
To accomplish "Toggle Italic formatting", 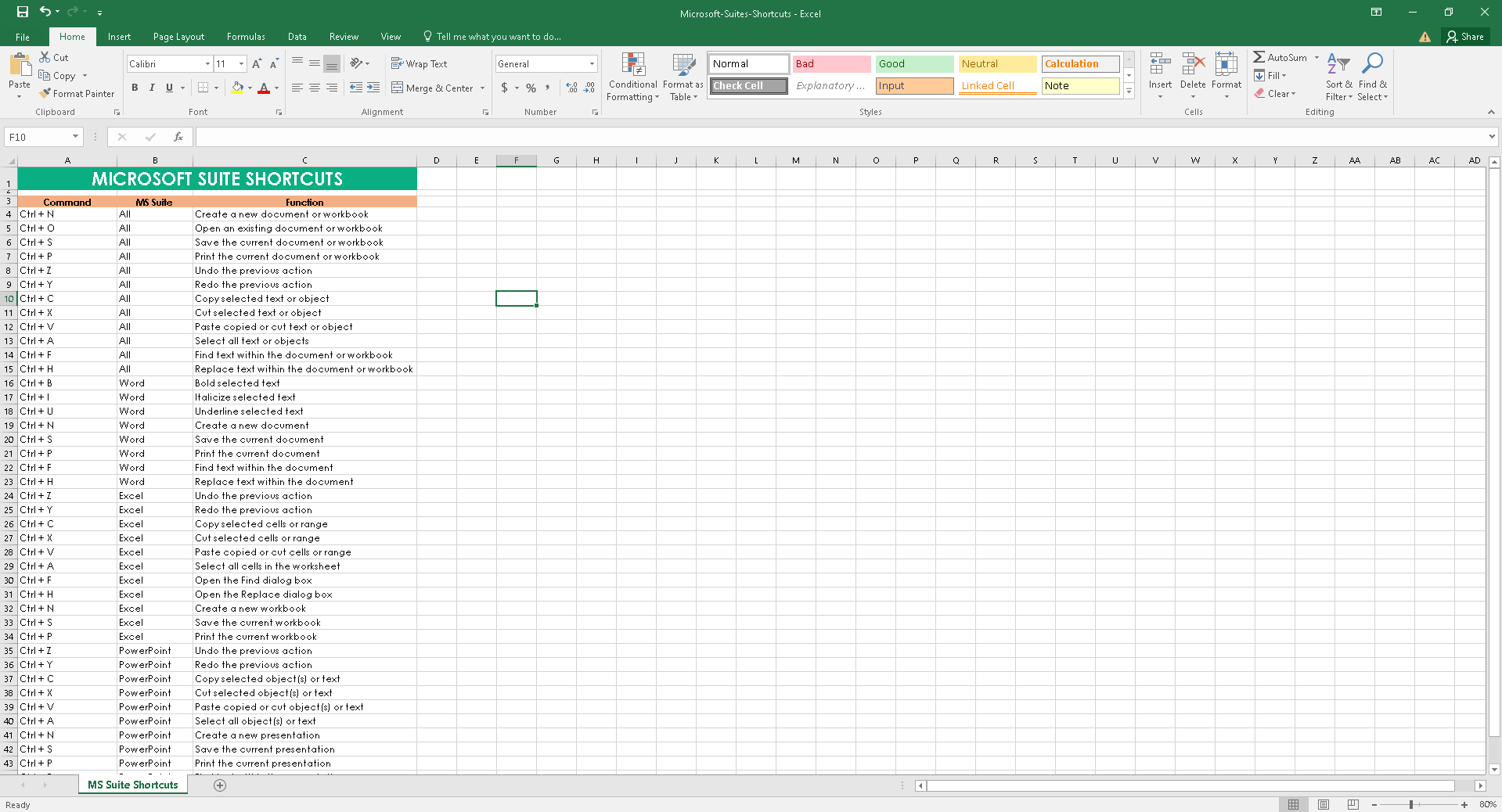I will [x=152, y=88].
